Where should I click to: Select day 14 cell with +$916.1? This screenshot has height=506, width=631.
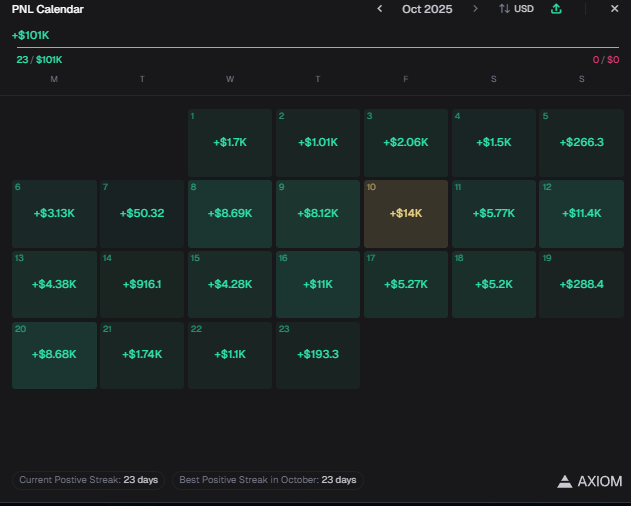pos(142,285)
